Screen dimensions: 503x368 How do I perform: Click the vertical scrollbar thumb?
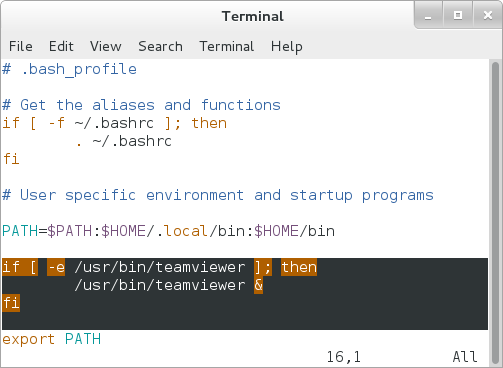tap(495, 213)
